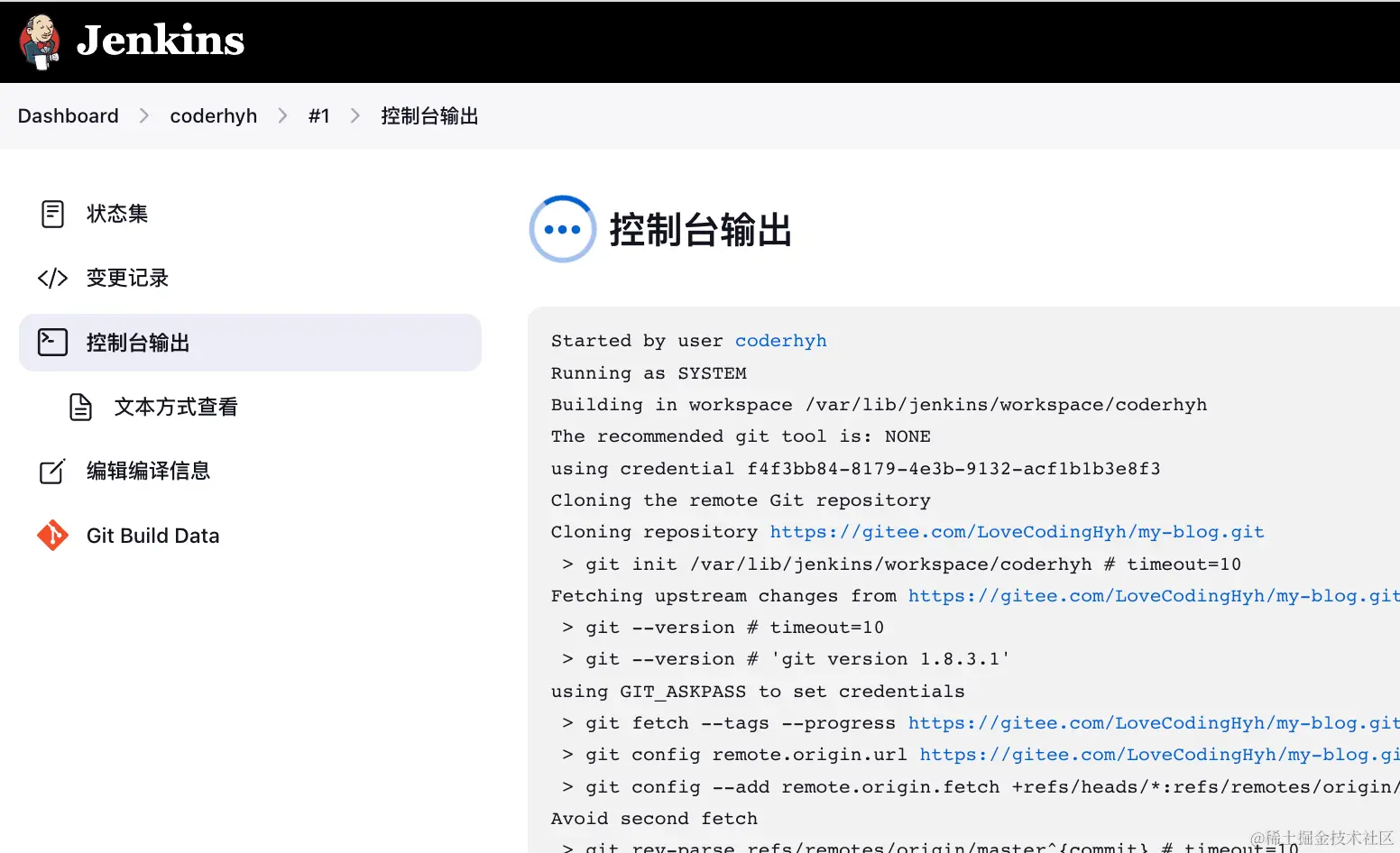Click the 控制台输出 terminal icon in sidebar

click(52, 342)
